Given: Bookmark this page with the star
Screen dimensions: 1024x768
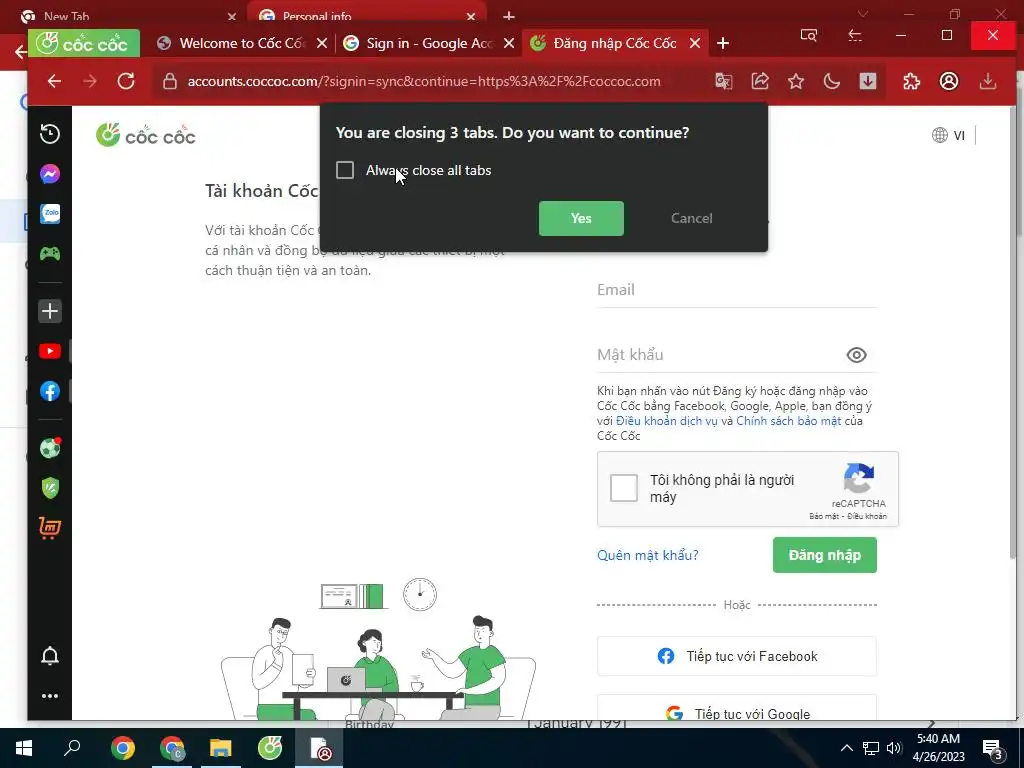Looking at the screenshot, I should point(795,81).
